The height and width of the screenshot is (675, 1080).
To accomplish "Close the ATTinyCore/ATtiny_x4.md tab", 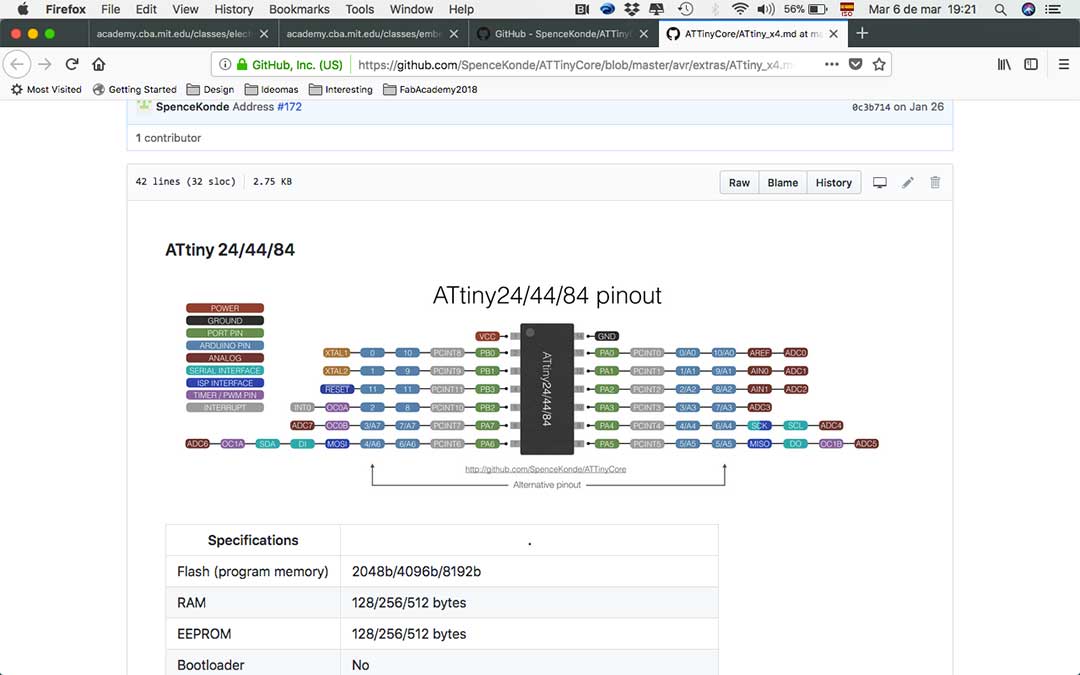I will coord(833,34).
